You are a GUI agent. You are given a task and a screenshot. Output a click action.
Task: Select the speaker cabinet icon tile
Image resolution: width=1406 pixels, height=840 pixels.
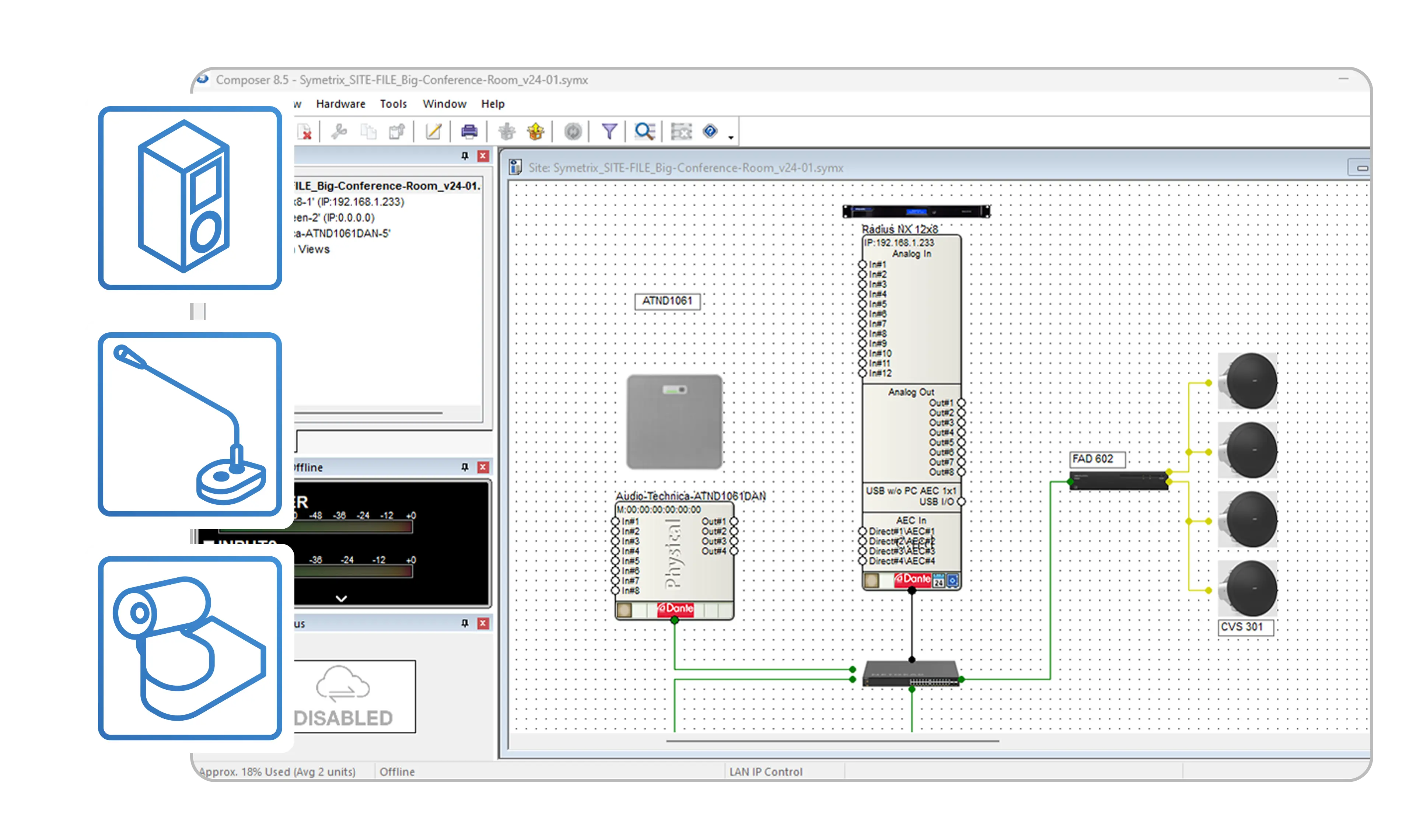[x=190, y=197]
